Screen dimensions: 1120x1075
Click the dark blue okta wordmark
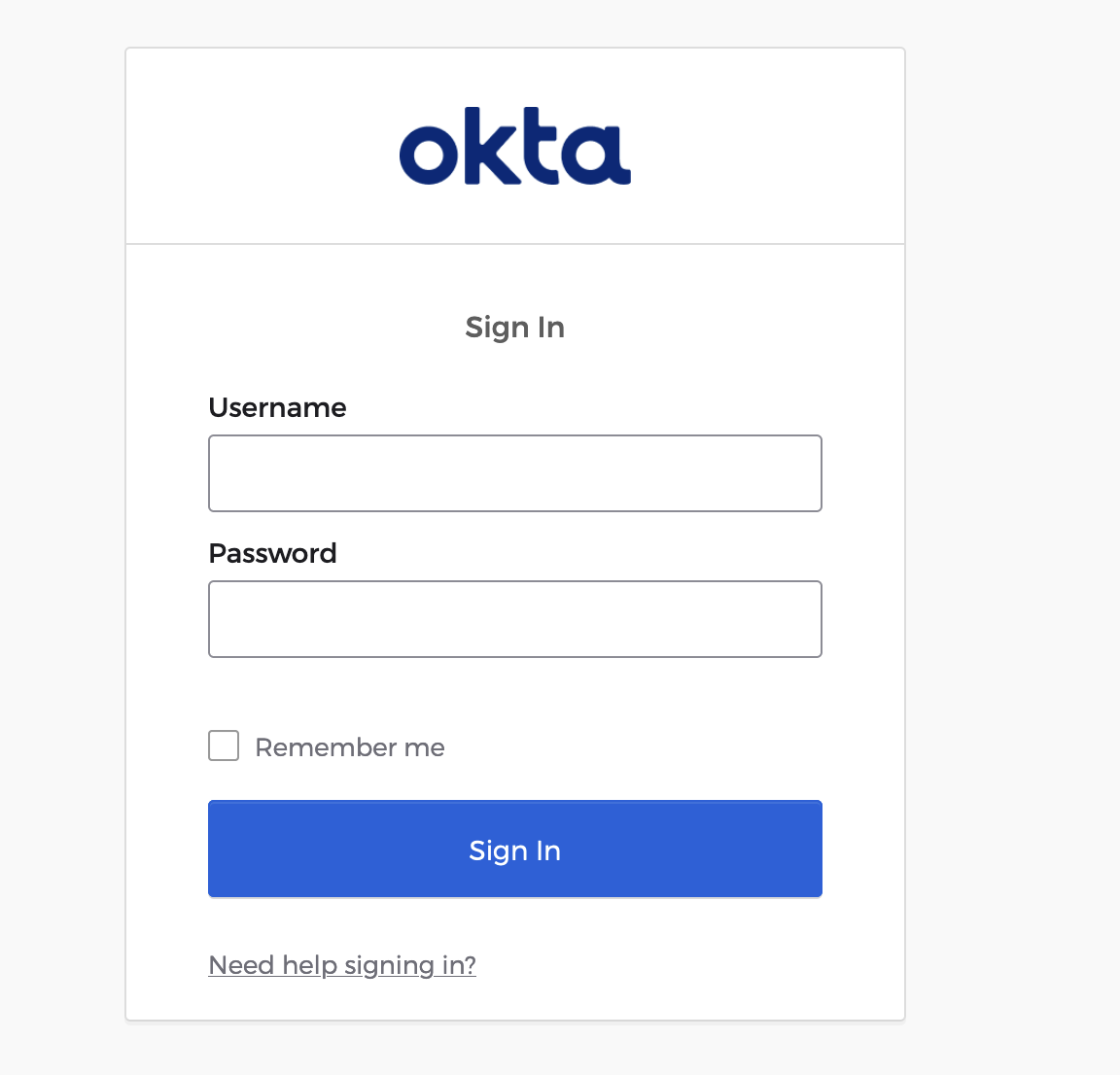515,147
